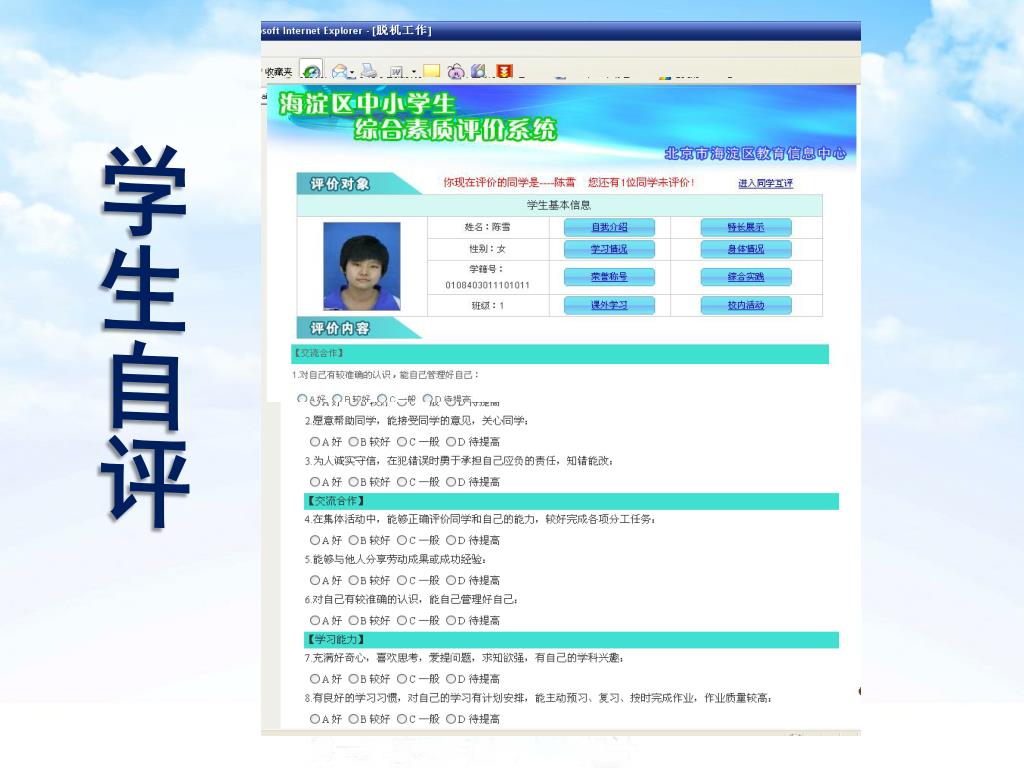Screen dimensions: 1024x768
Task: Click the pink pig icon in toolbar
Action: (456, 71)
